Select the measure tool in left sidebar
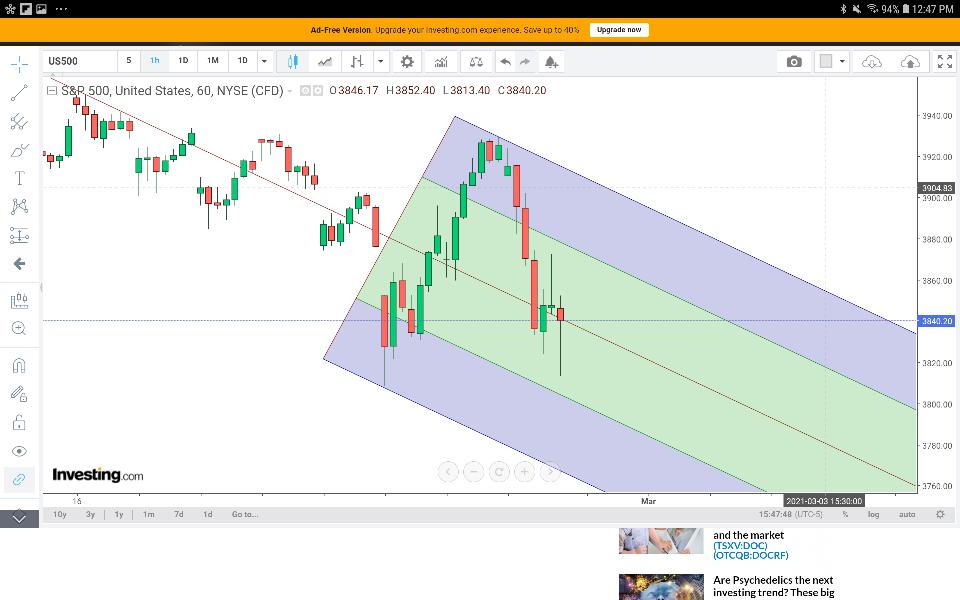 19,301
